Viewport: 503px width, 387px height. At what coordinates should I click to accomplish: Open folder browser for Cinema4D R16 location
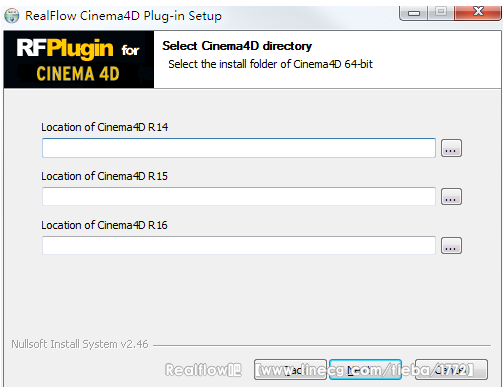pyautogui.click(x=451, y=246)
